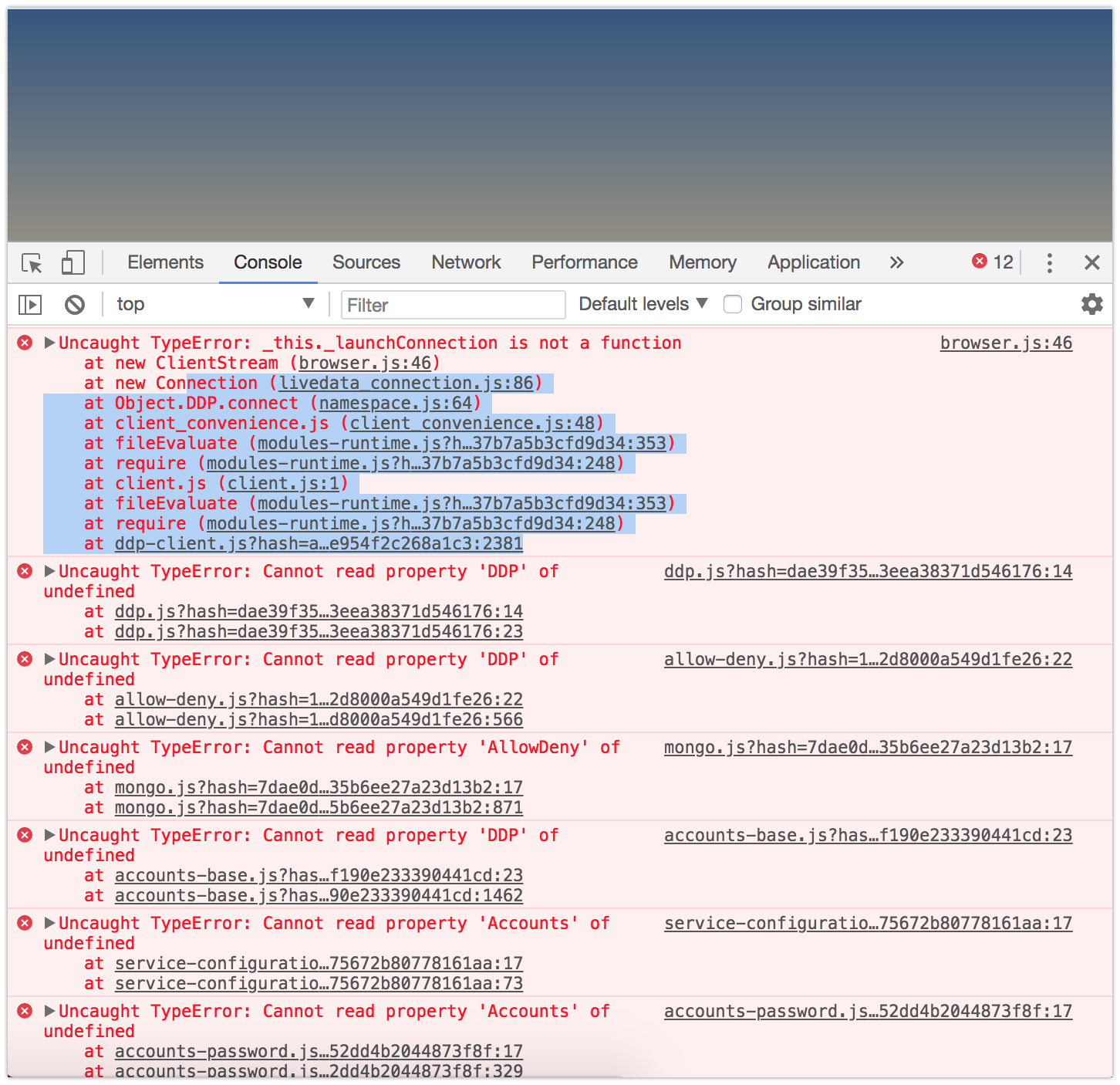Open ddp.js stack link ending :23

coord(319,631)
